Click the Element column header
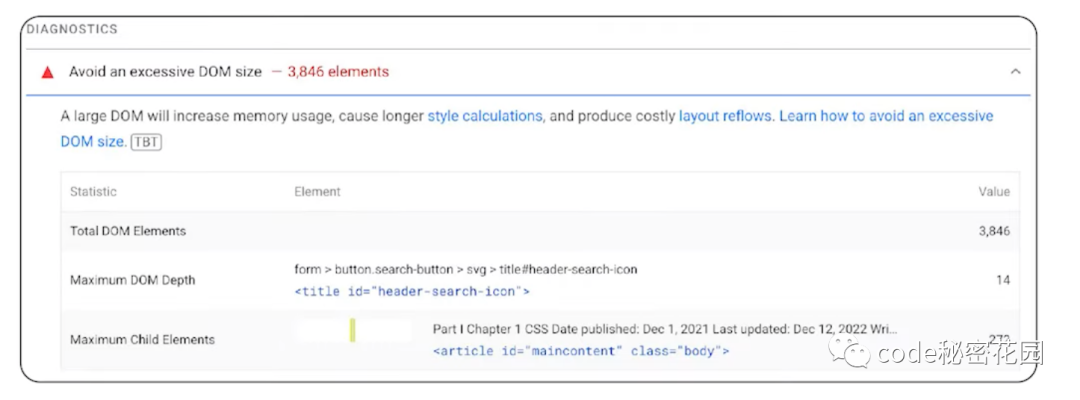 click(317, 191)
